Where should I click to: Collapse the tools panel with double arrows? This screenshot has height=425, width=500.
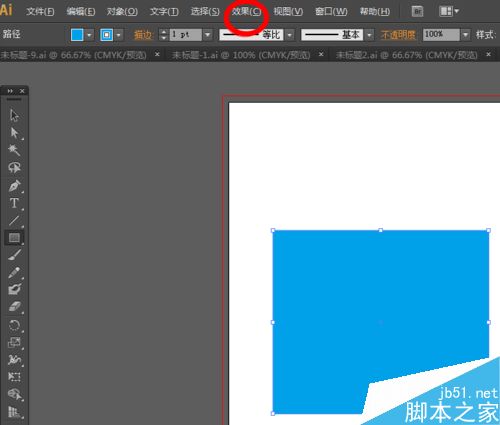coord(10,91)
